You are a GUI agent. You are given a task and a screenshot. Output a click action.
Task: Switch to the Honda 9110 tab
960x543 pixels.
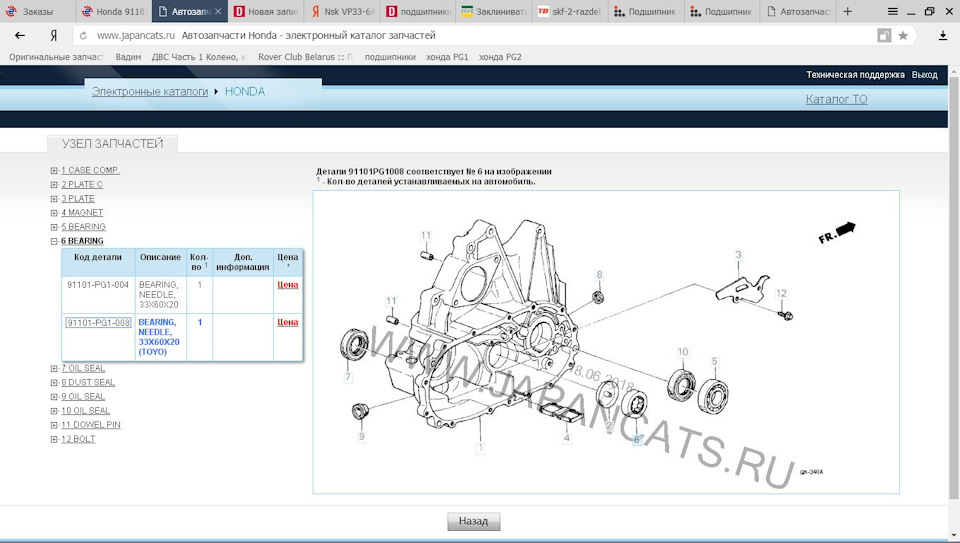pos(114,11)
